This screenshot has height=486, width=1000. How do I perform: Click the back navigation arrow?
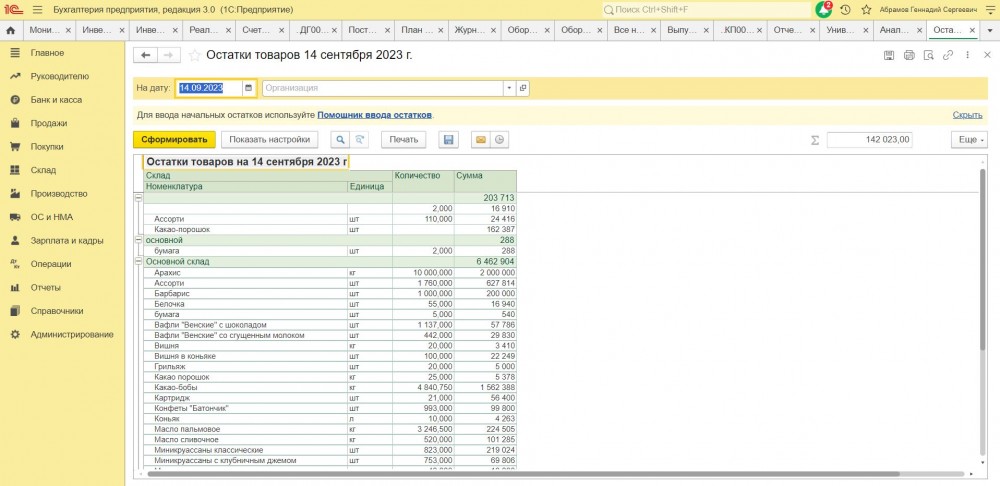pos(146,55)
